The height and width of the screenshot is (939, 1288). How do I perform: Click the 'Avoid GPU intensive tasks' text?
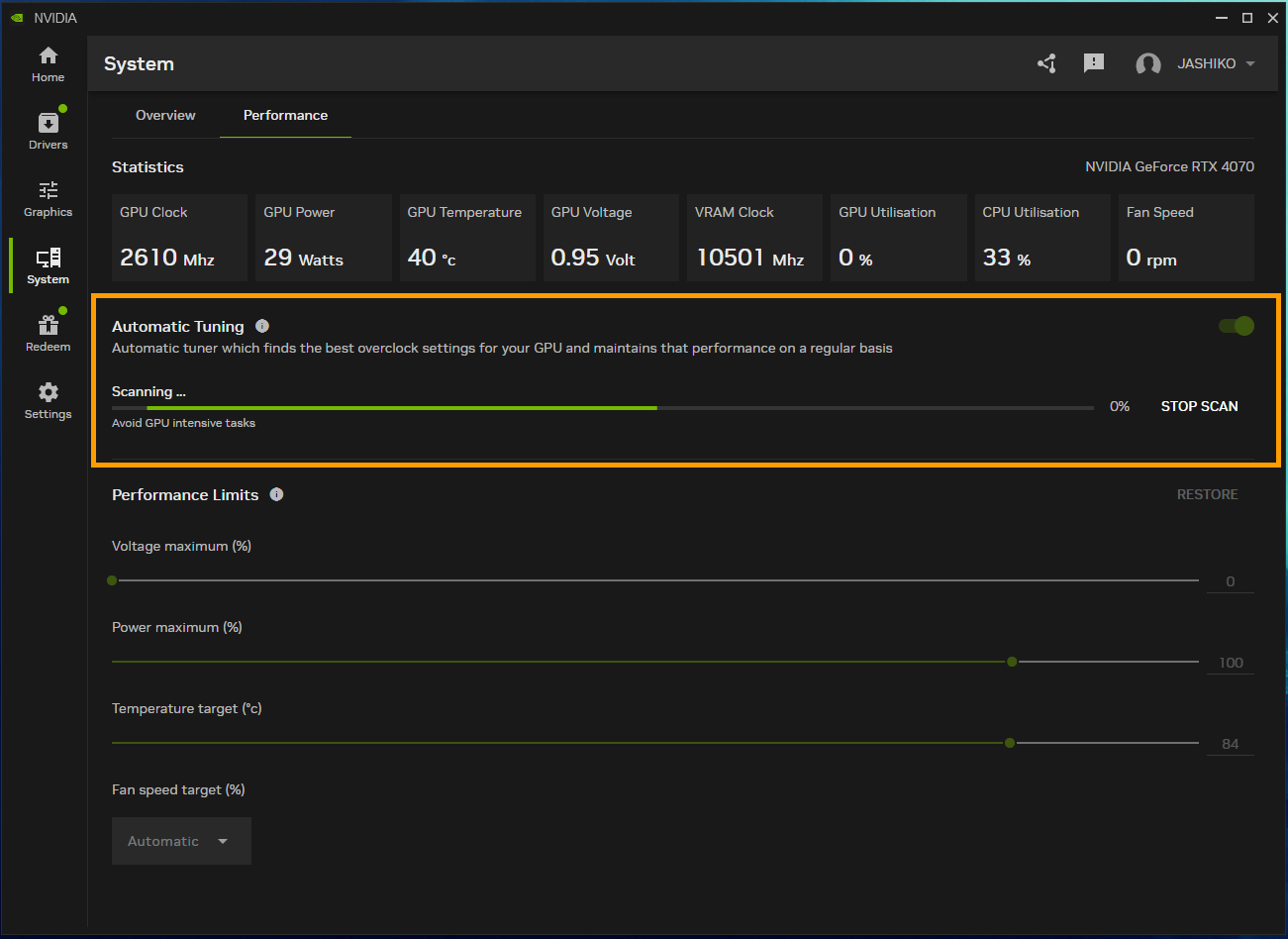183,423
